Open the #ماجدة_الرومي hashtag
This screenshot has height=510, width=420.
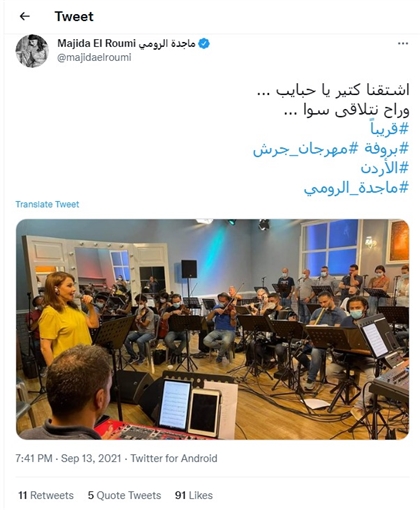(x=356, y=188)
